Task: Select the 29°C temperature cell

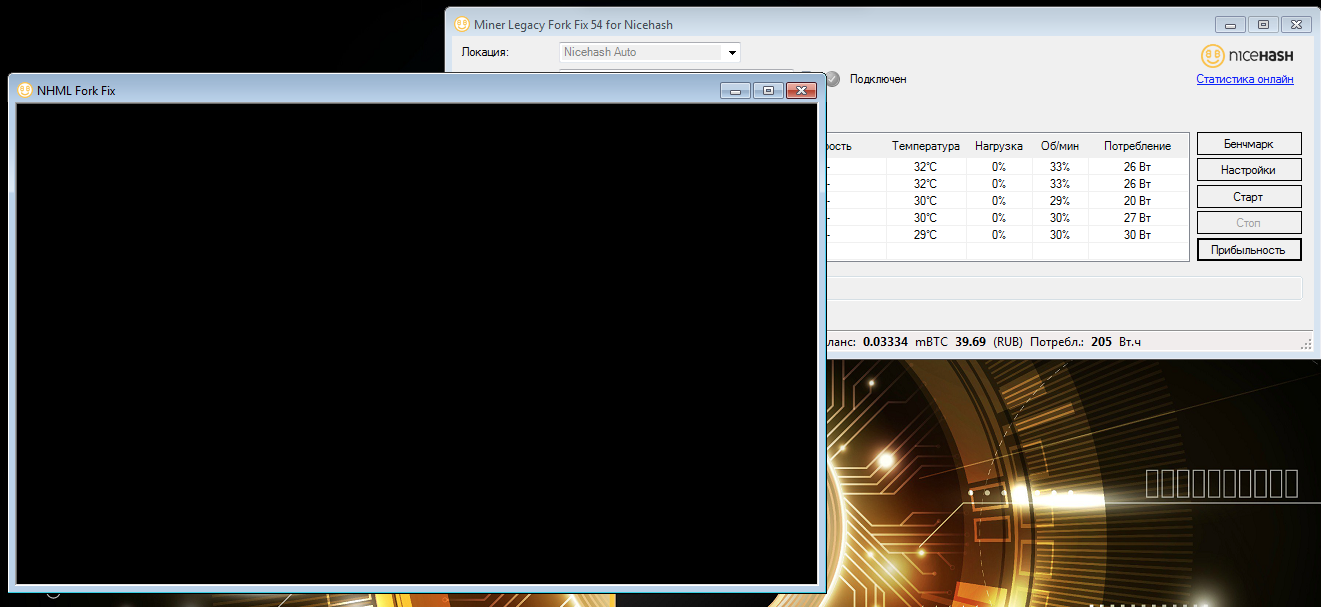Action: [x=926, y=235]
